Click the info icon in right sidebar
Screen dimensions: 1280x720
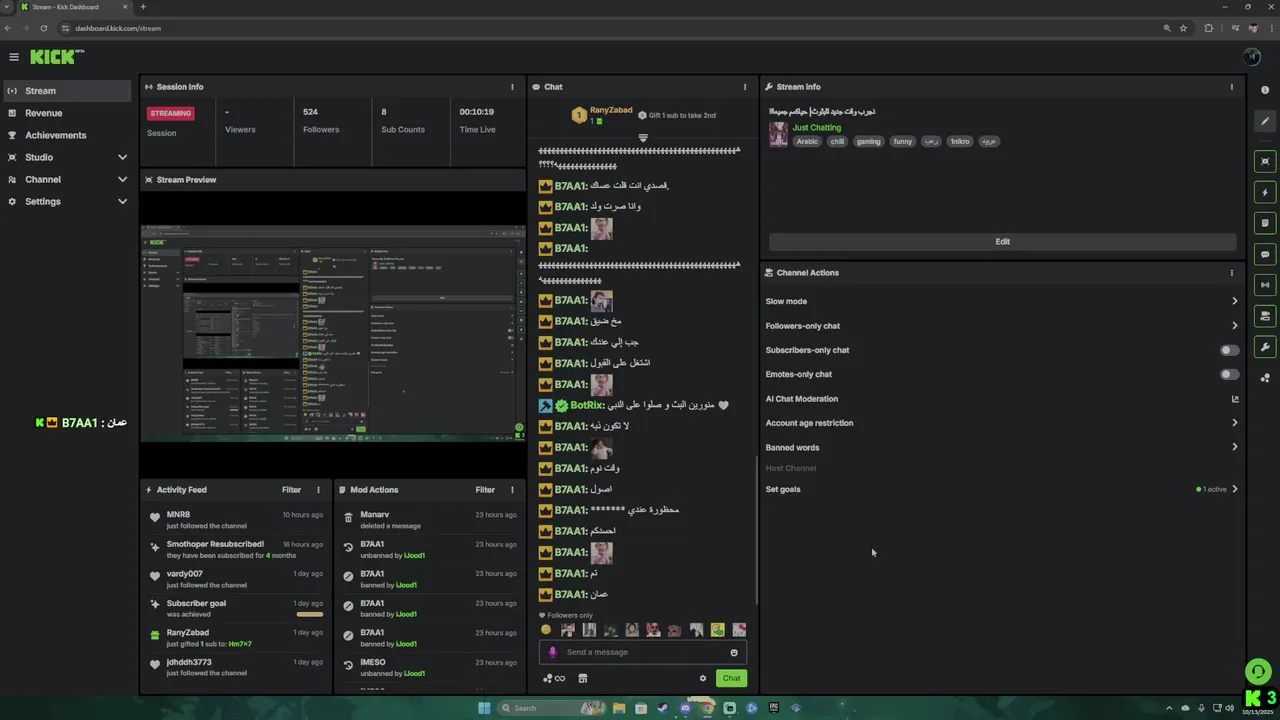tap(1265, 90)
